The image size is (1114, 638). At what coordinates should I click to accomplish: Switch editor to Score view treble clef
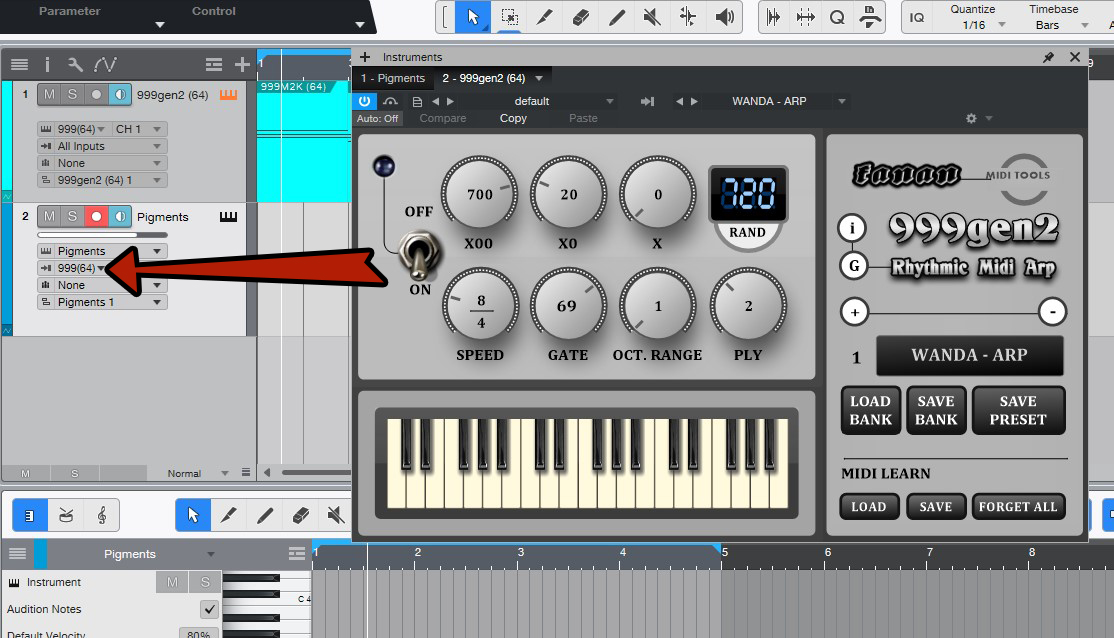pos(101,515)
